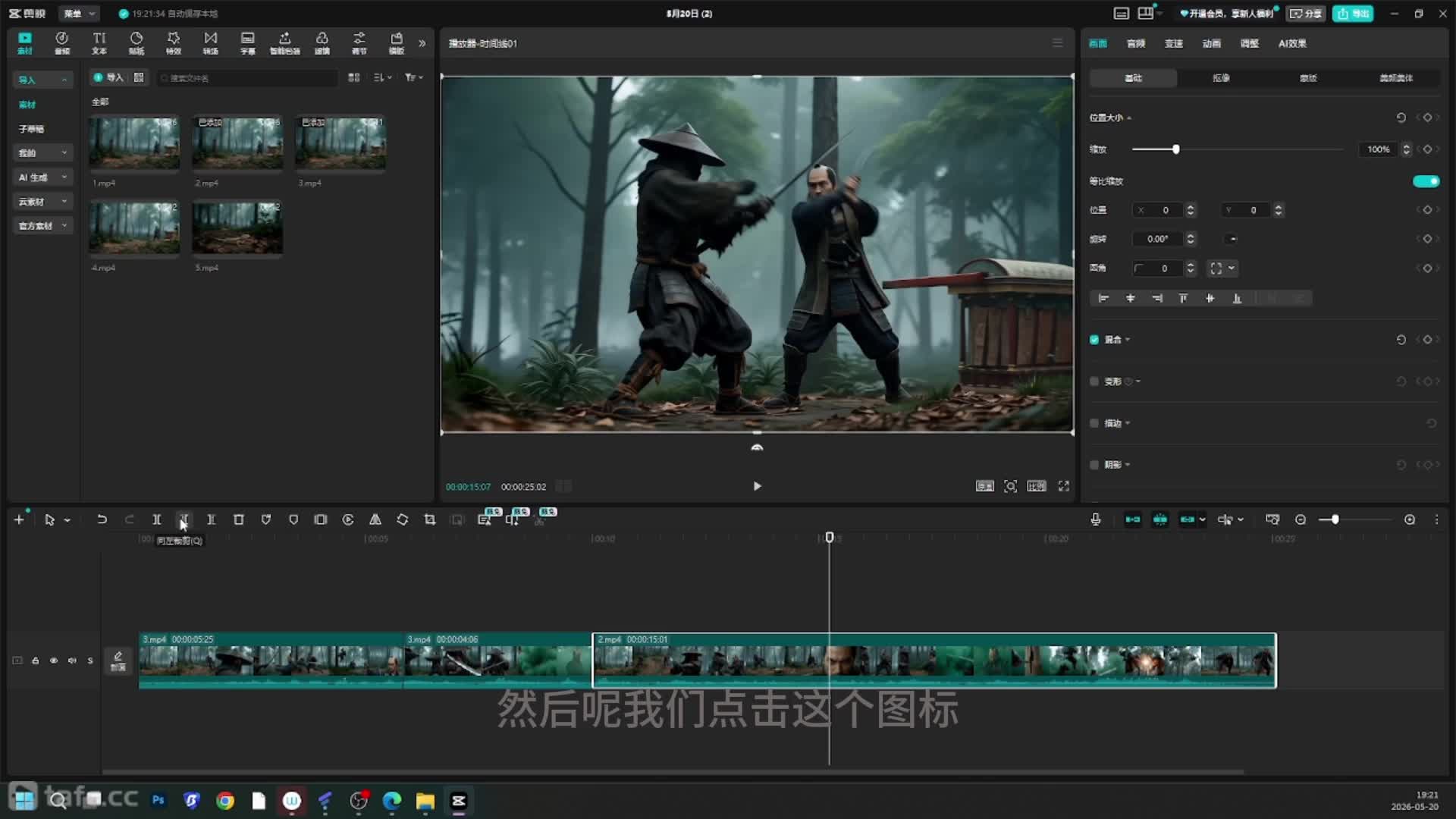The width and height of the screenshot is (1456, 819).
Task: Click the media search input field
Action: pos(247,77)
